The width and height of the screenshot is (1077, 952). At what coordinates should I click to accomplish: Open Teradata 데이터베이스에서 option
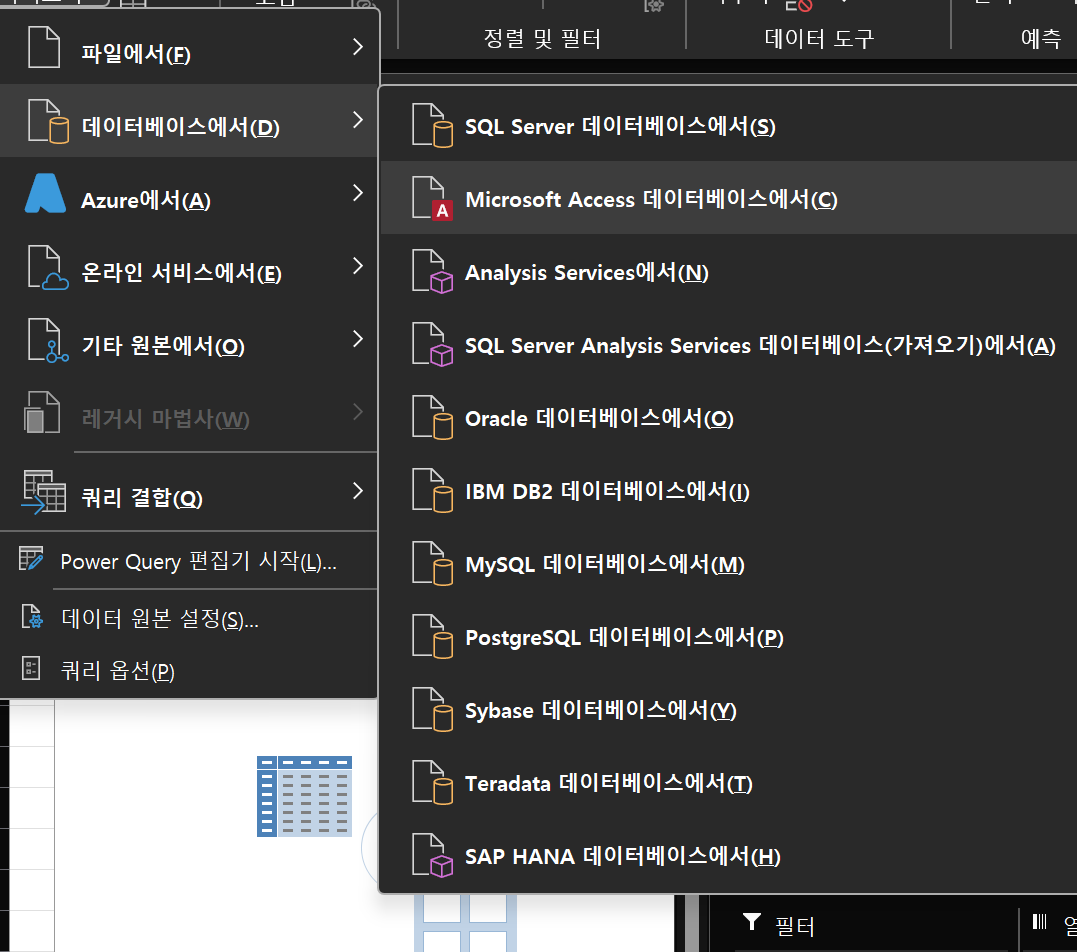click(x=608, y=784)
